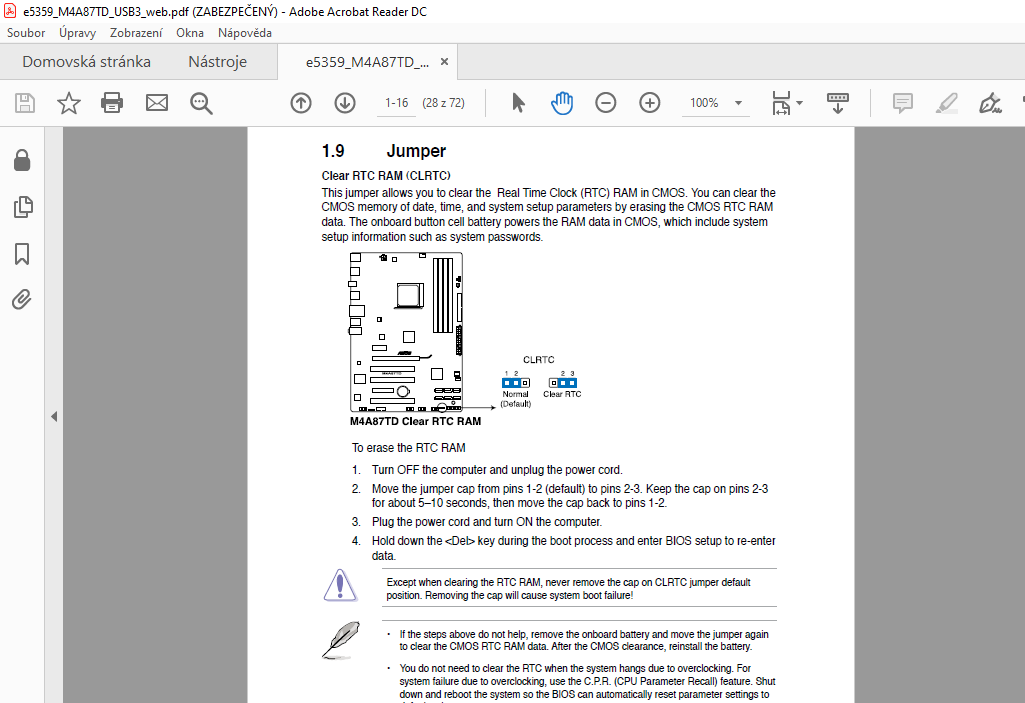This screenshot has height=703, width=1025.
Task: Open the bookmarks panel
Action: click(22, 254)
